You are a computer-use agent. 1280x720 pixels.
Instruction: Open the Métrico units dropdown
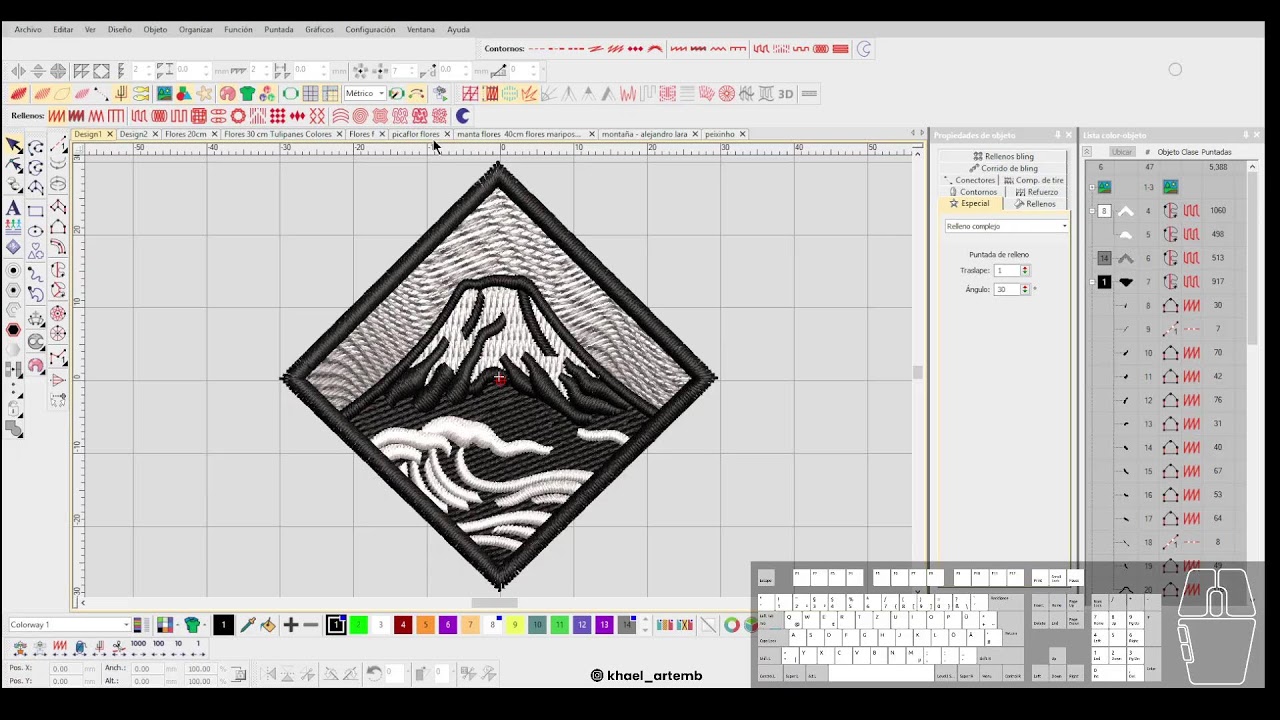pyautogui.click(x=363, y=94)
